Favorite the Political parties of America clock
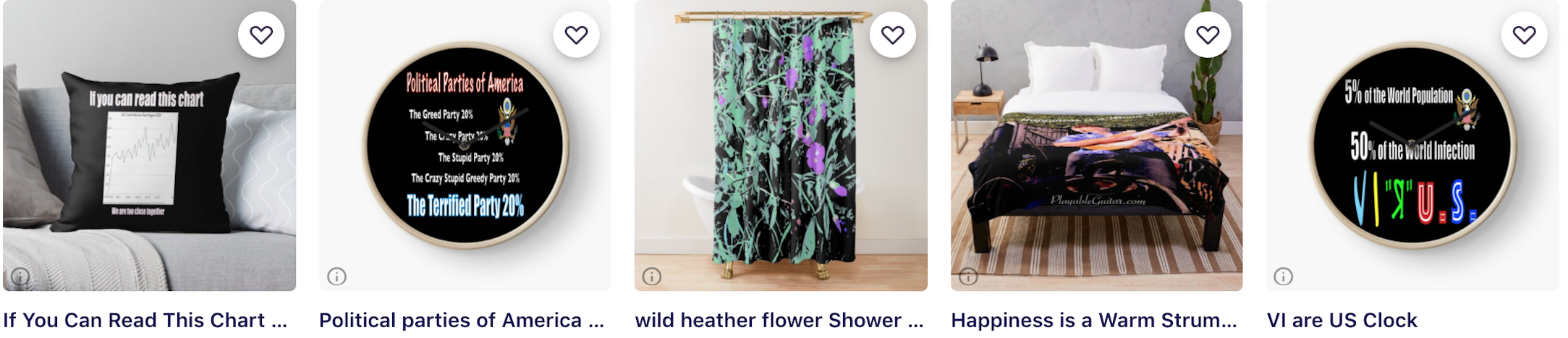 (576, 35)
